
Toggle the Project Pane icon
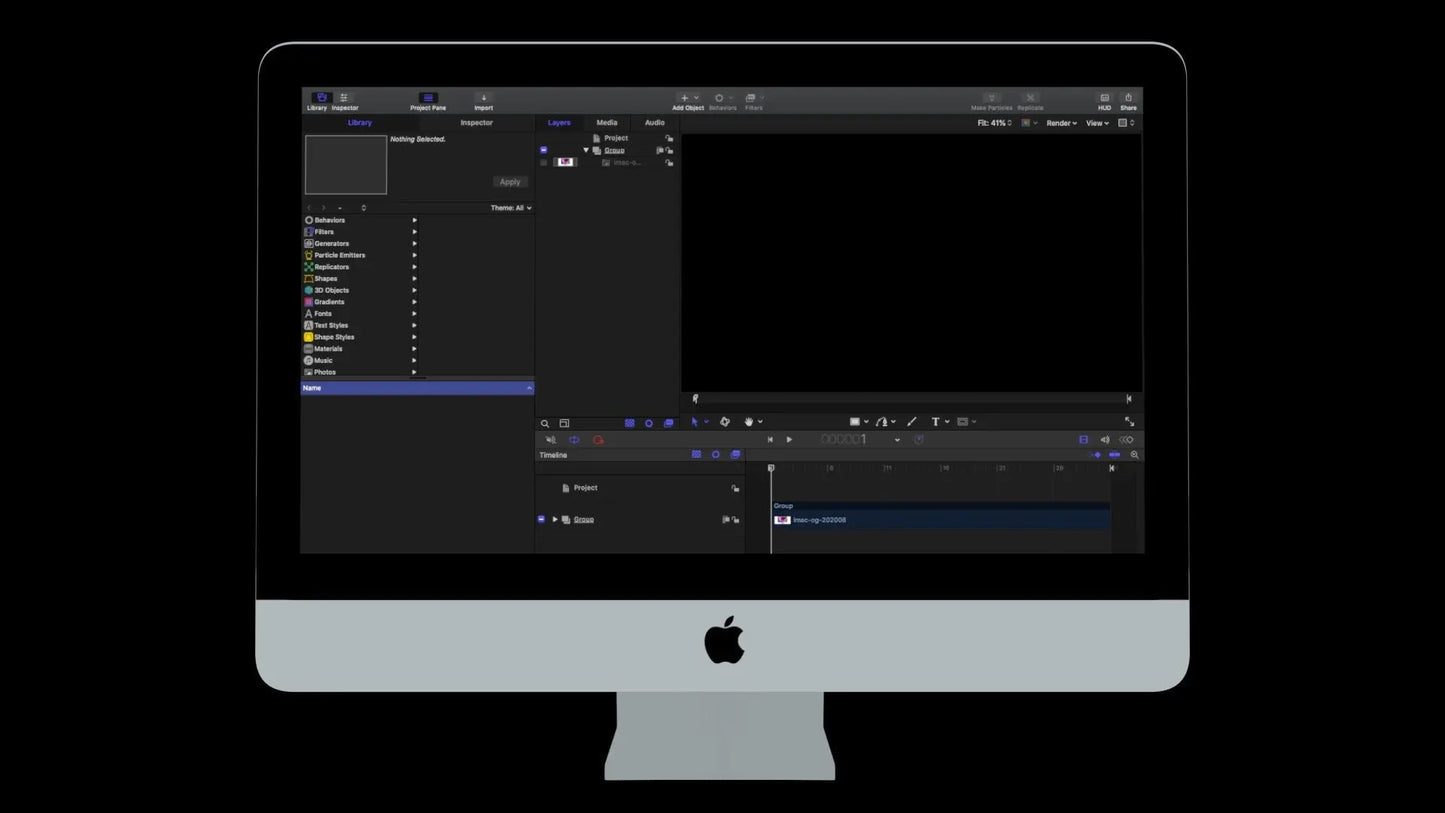[427, 101]
